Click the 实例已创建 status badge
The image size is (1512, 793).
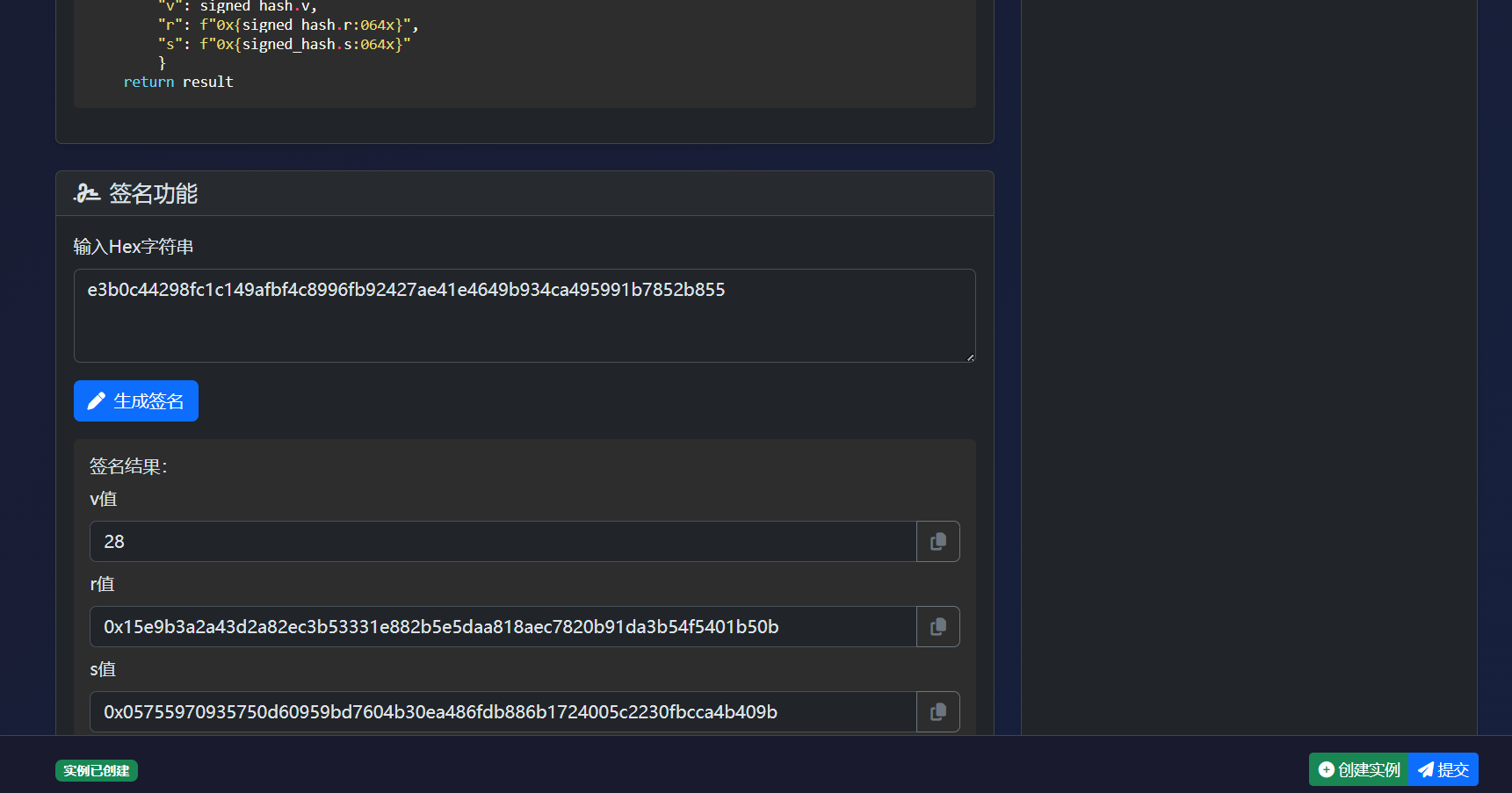[97, 770]
